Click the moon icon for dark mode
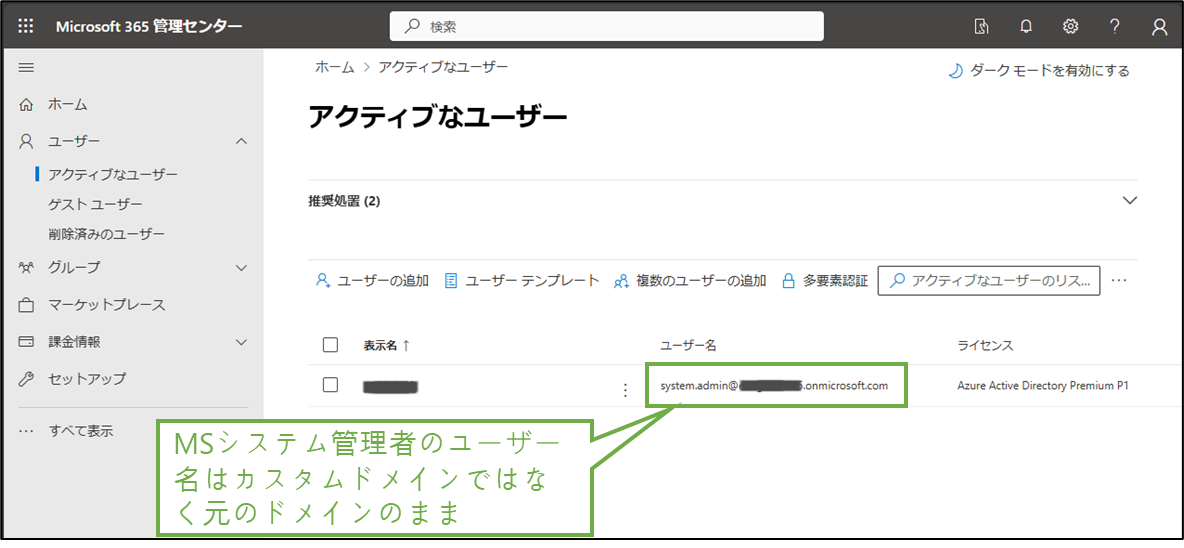This screenshot has width=1184, height=548. (x=956, y=71)
